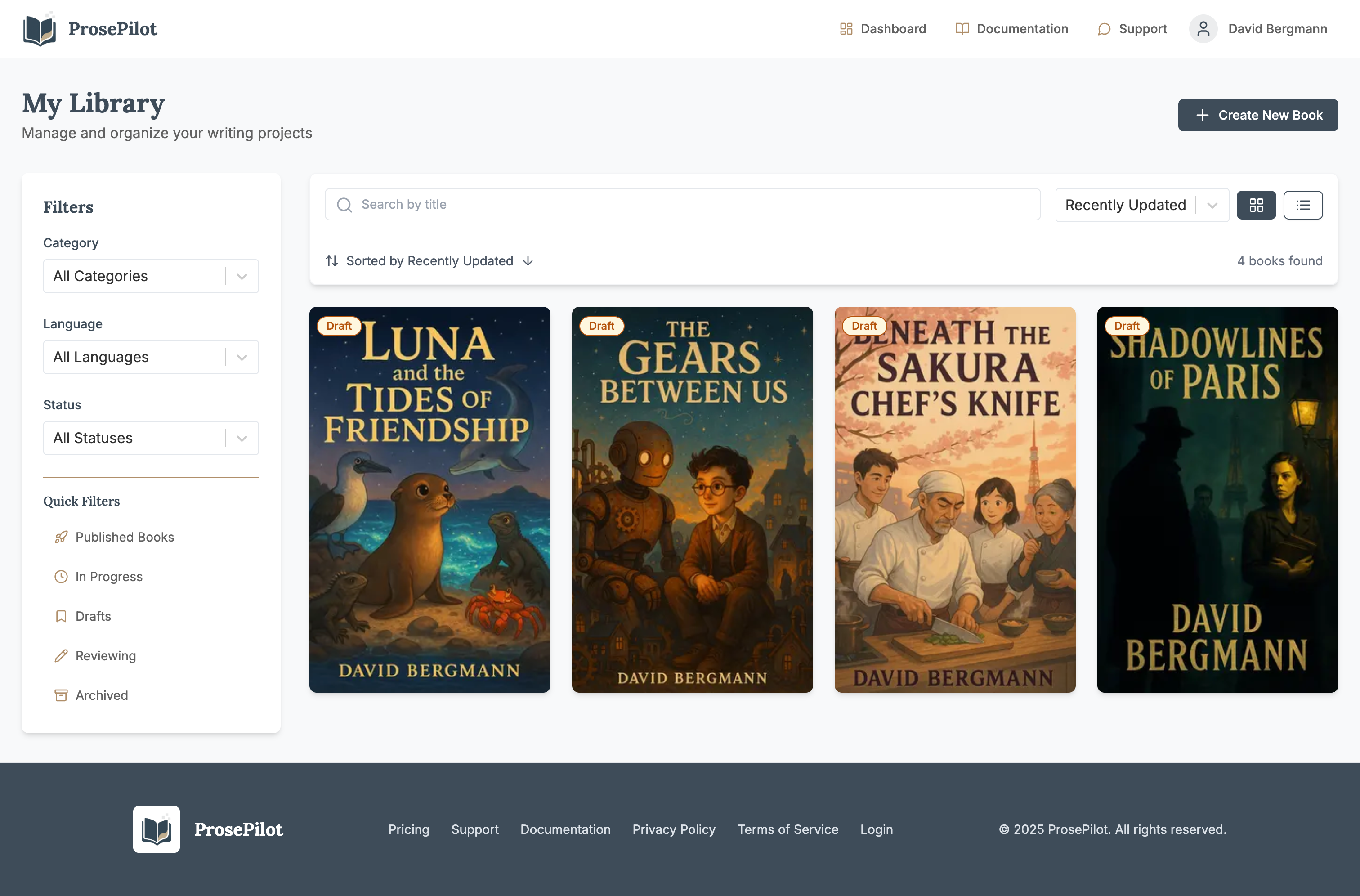Open Documentation from the top navigation

click(1011, 29)
